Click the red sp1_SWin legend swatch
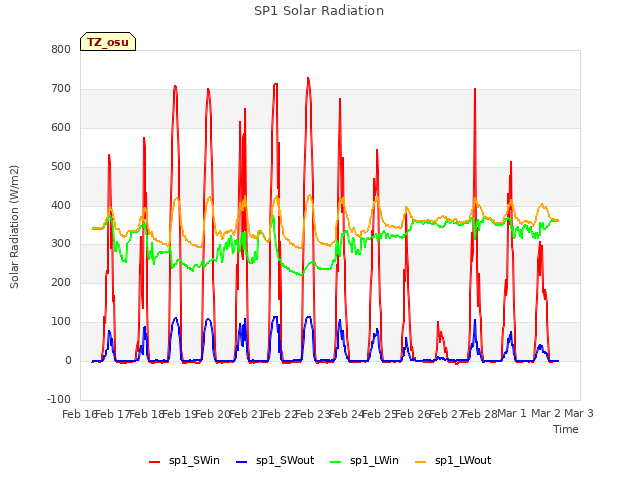The image size is (640, 480). [155, 462]
